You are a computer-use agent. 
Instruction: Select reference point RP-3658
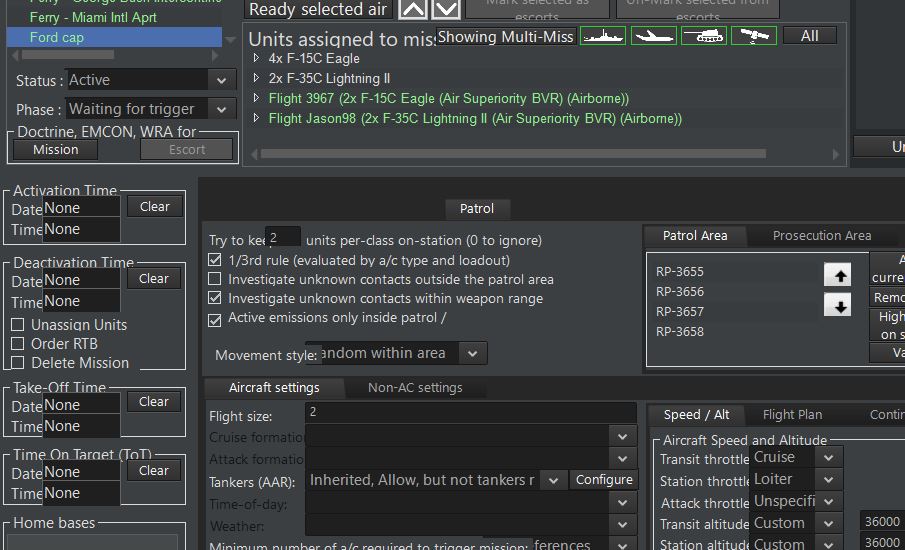(680, 332)
